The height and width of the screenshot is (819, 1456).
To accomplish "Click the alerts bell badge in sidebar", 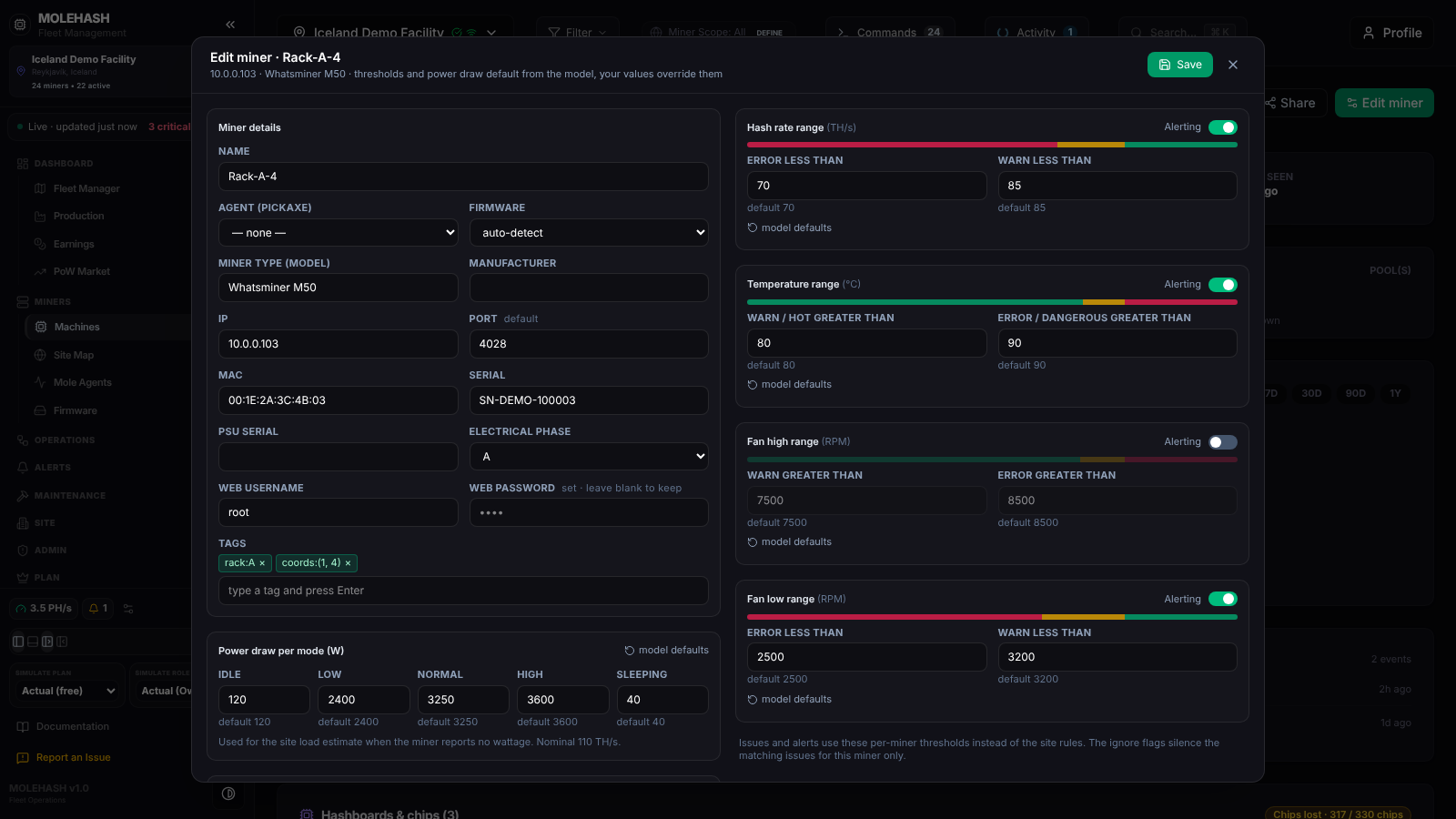I will 97,608.
